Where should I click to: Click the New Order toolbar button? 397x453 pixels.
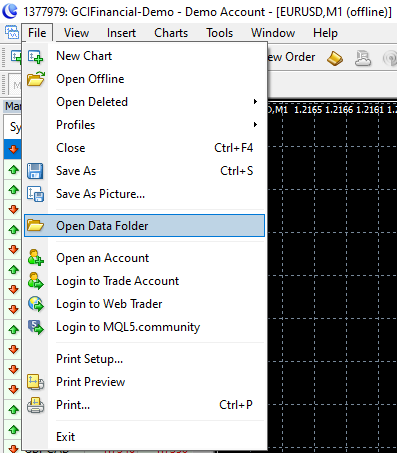292,57
